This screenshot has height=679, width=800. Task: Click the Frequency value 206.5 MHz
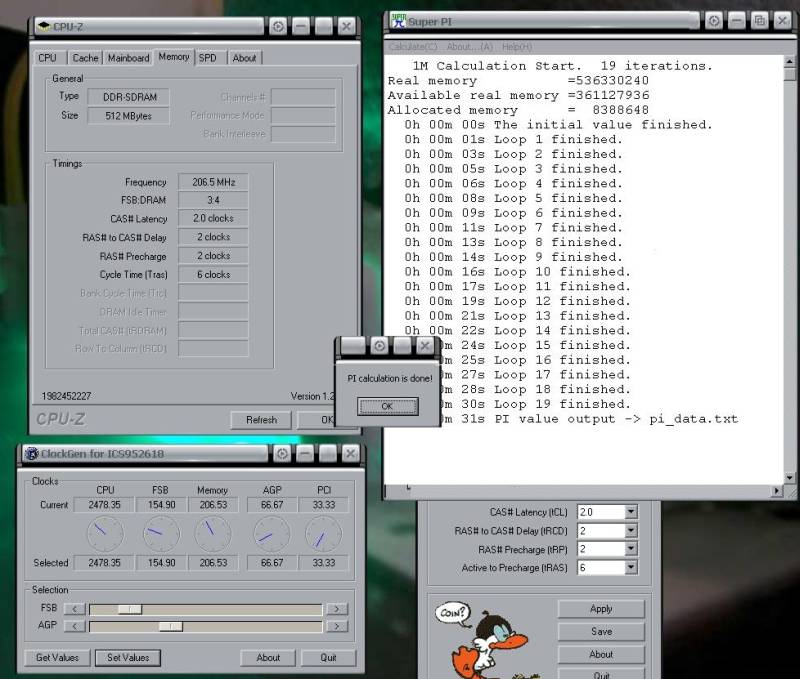point(213,182)
